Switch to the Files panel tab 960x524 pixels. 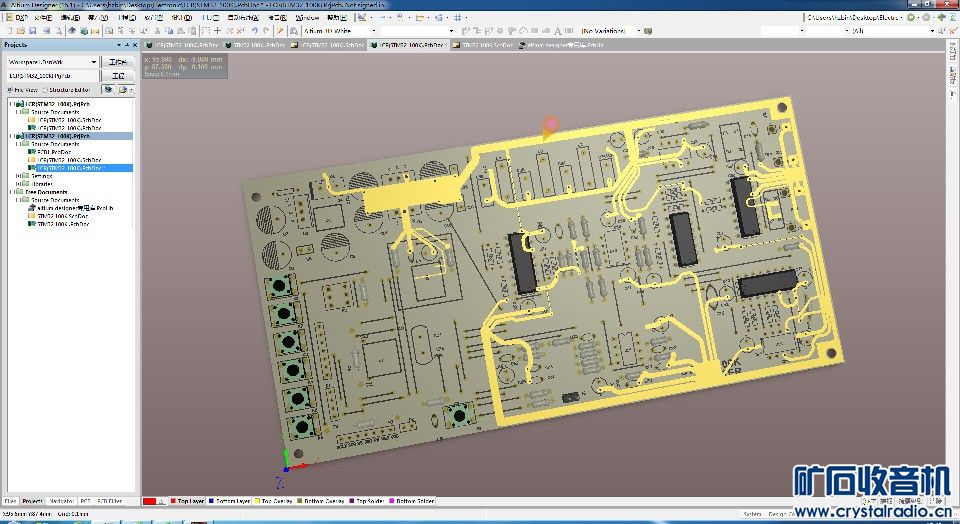[10, 500]
